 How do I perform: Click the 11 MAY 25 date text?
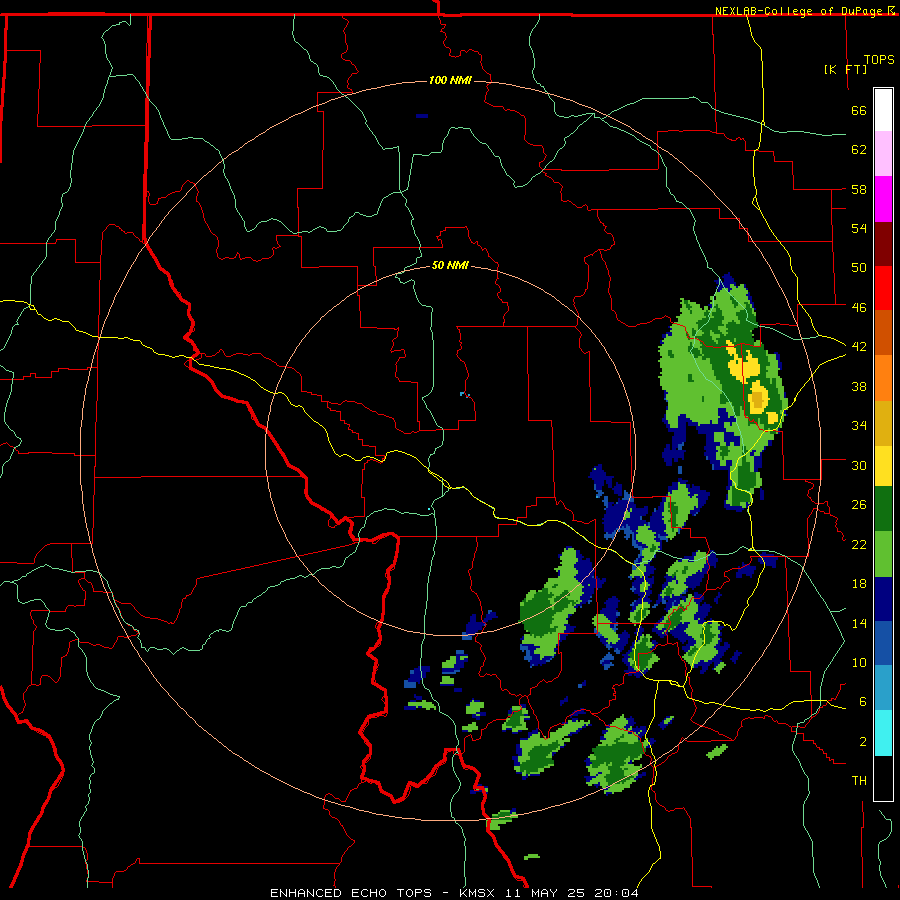point(548,893)
